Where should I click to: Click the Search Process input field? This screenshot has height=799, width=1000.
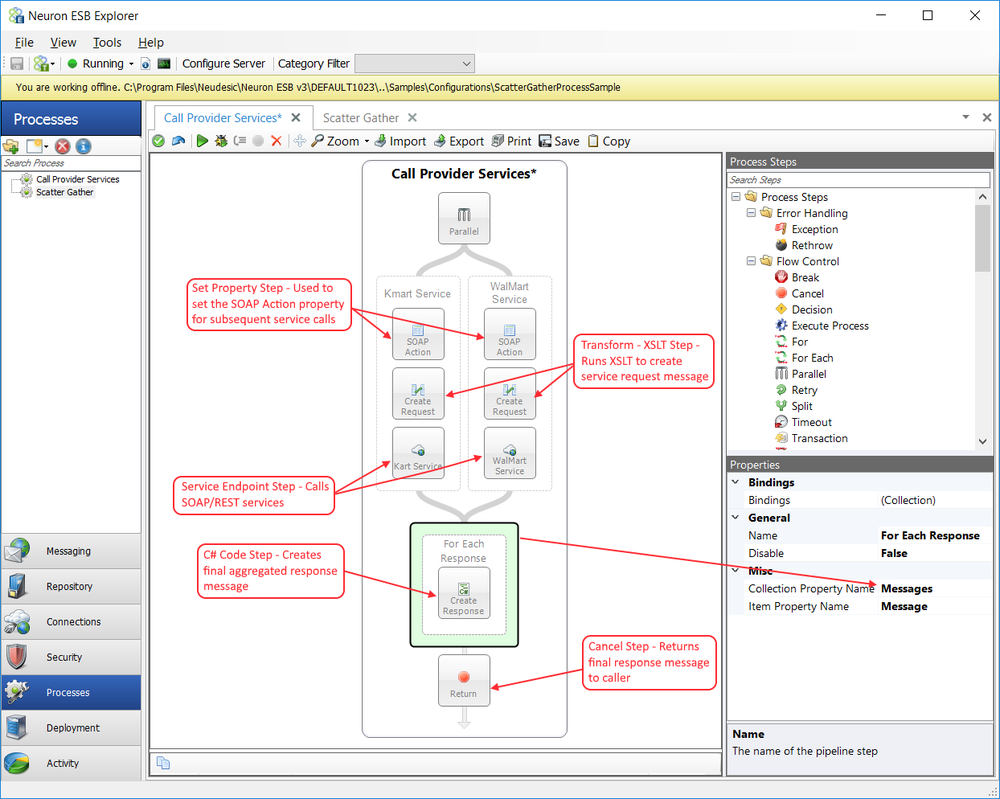71,163
